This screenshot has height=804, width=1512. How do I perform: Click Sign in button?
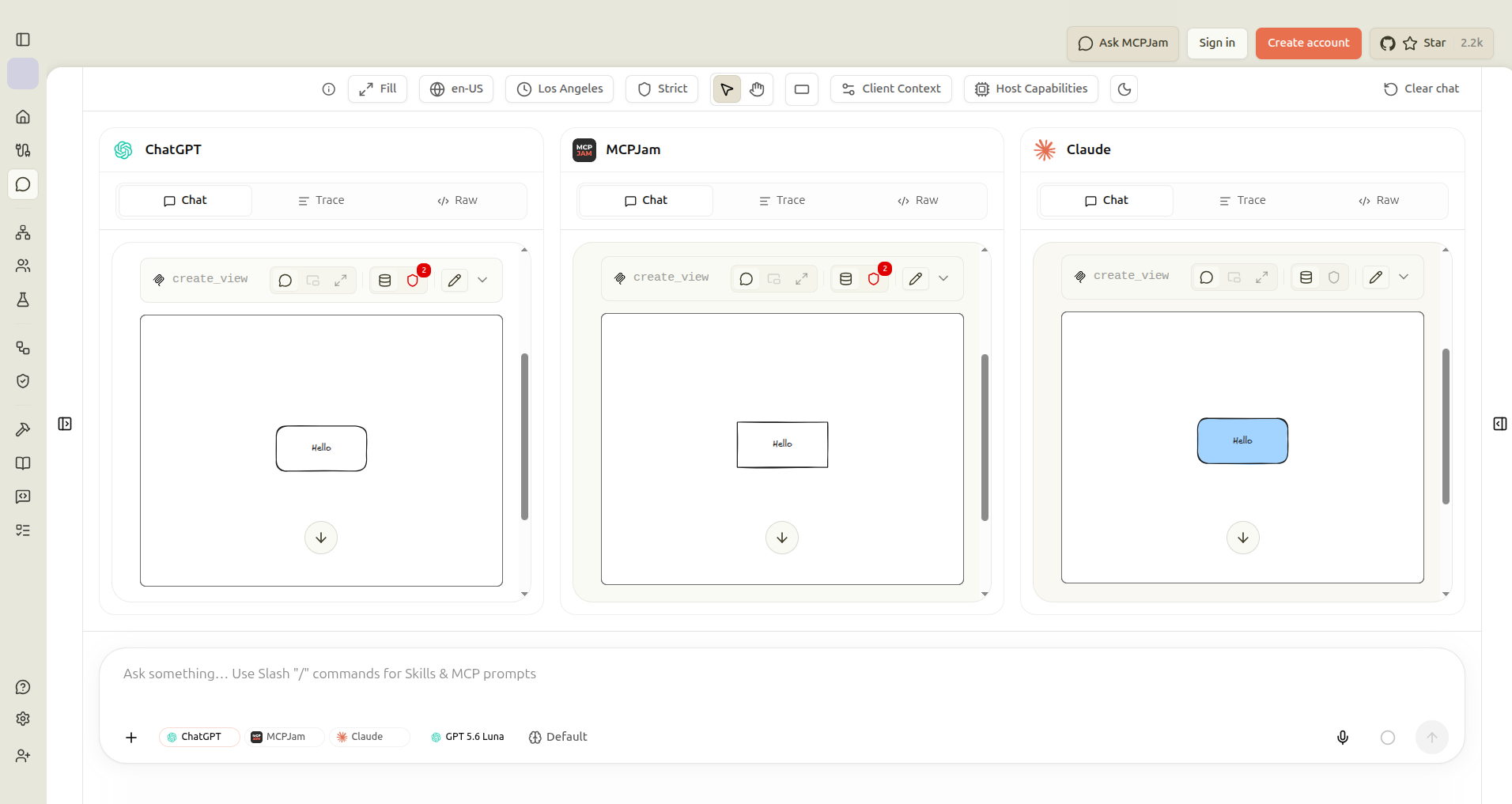[1217, 43]
